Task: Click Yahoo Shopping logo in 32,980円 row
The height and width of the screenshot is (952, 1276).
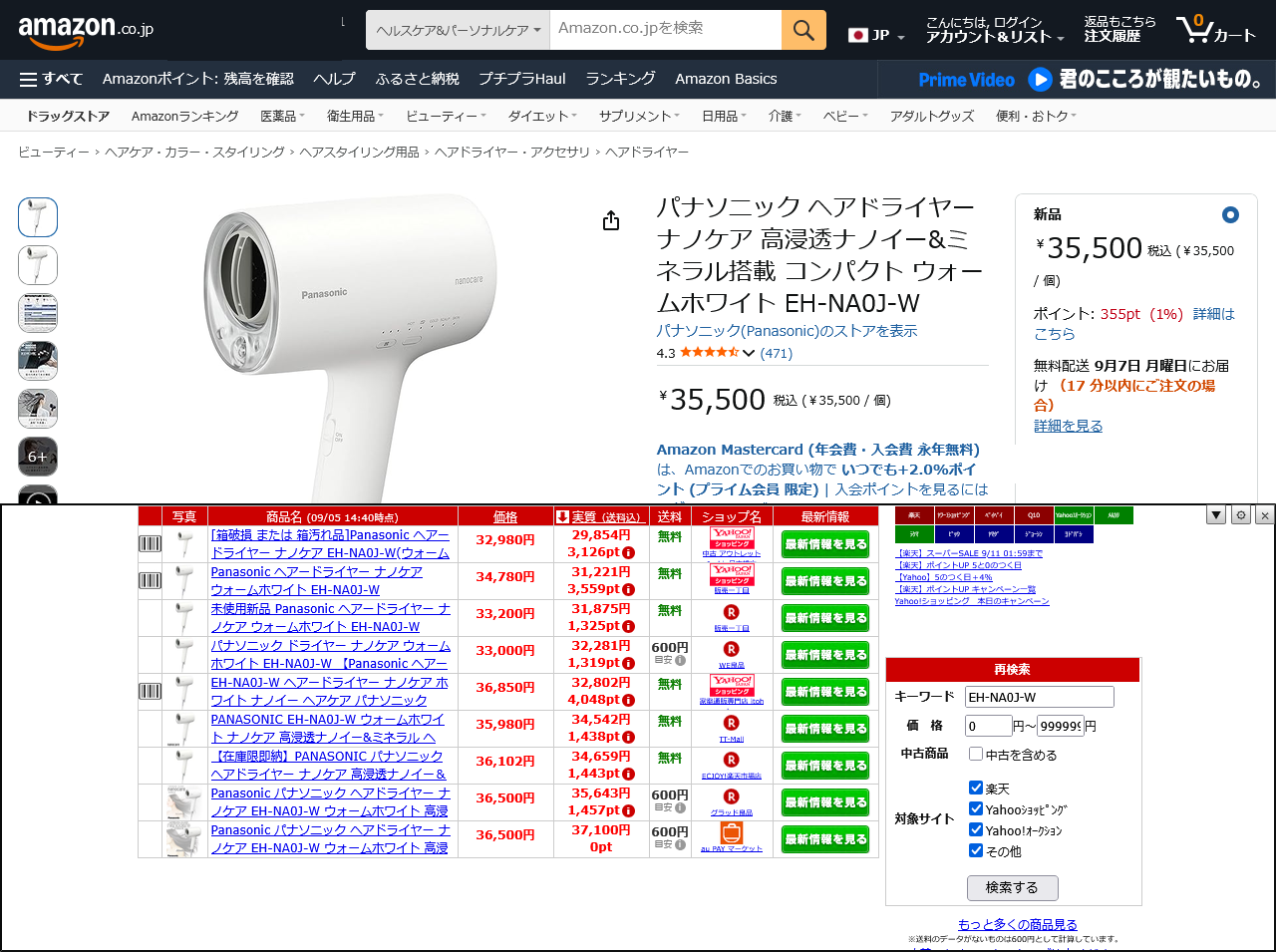Action: [x=732, y=538]
